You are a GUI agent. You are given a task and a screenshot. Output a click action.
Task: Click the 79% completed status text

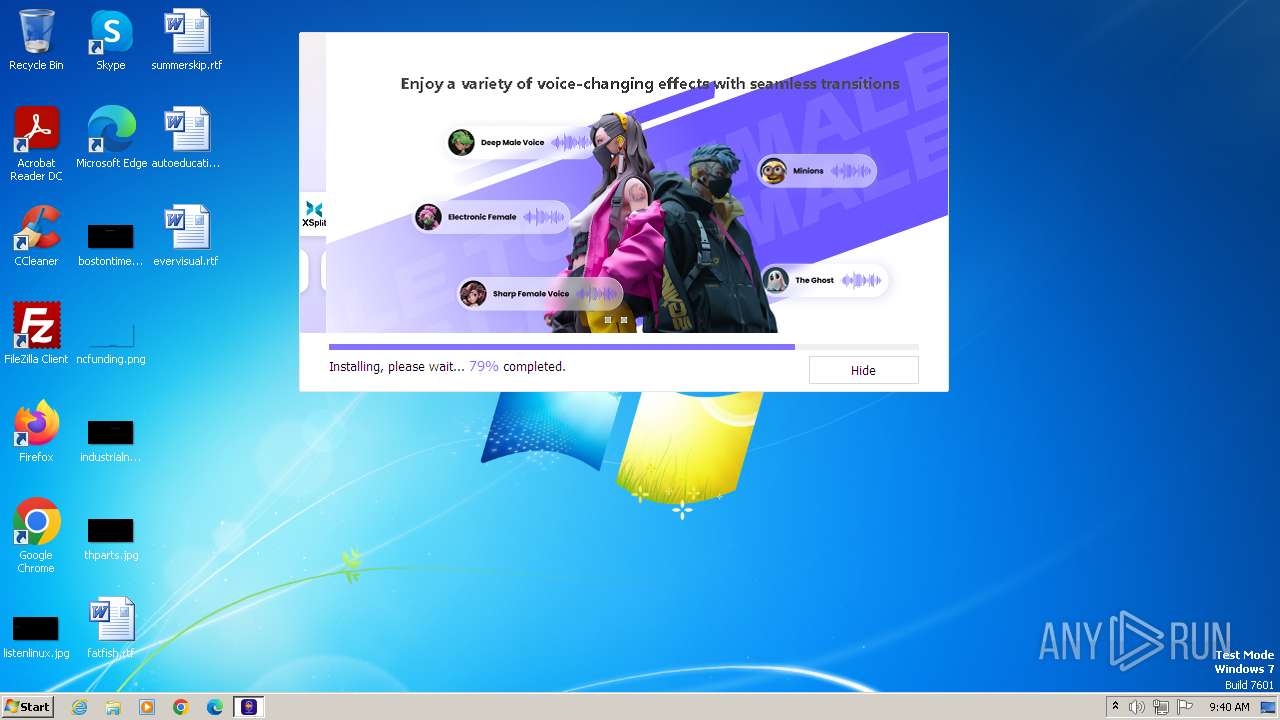[x=517, y=367]
